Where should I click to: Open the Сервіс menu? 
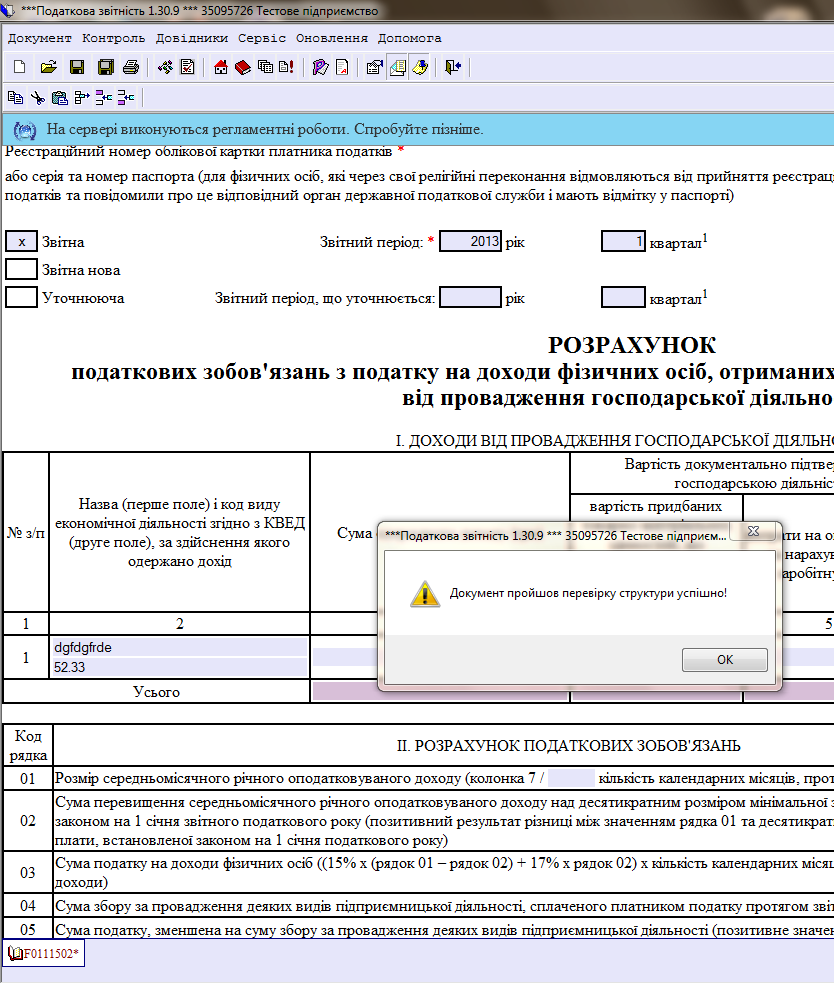tap(261, 38)
